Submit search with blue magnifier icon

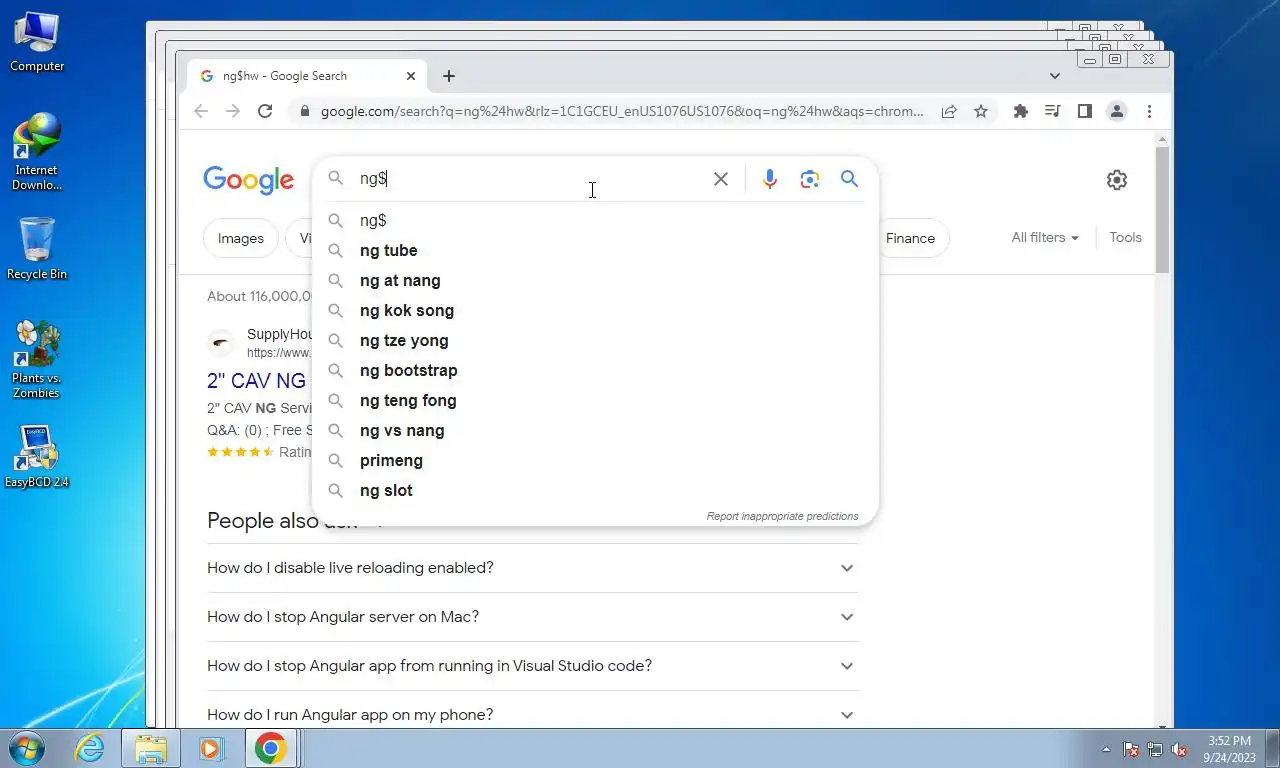point(849,179)
